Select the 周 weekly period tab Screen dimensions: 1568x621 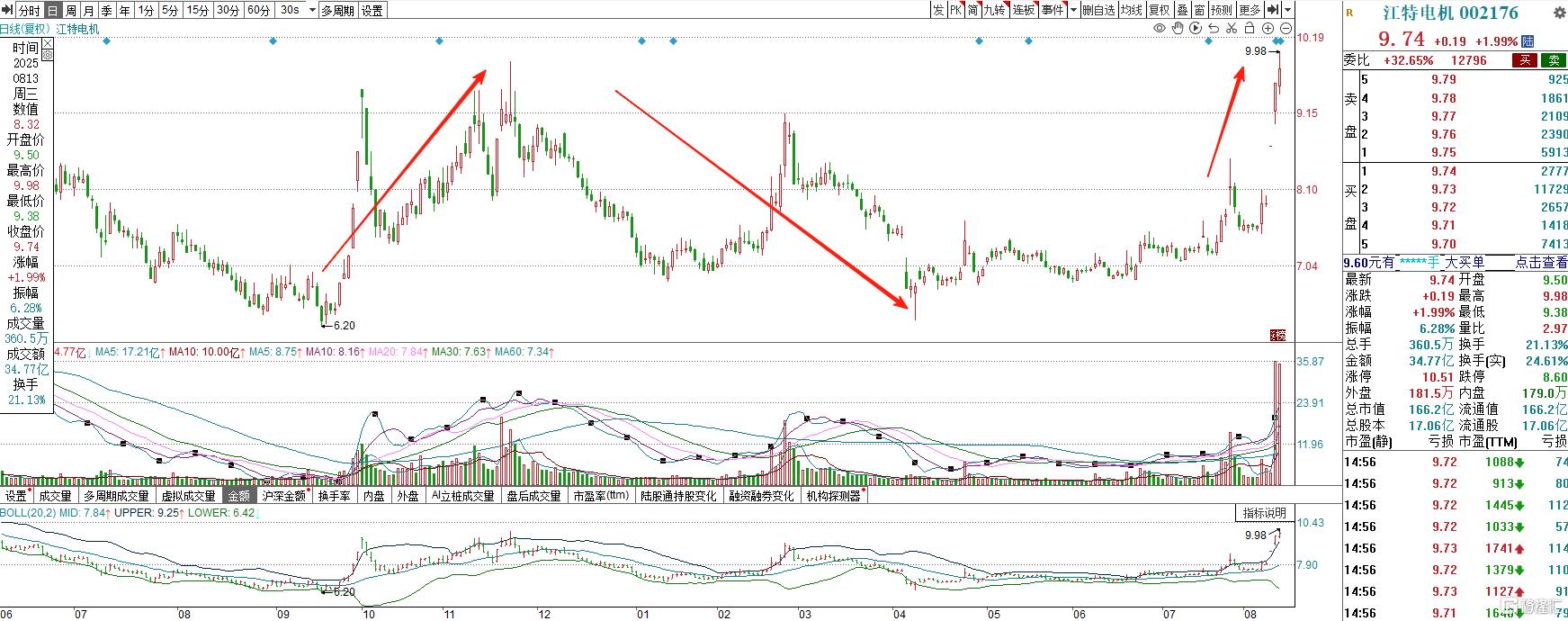click(x=70, y=10)
